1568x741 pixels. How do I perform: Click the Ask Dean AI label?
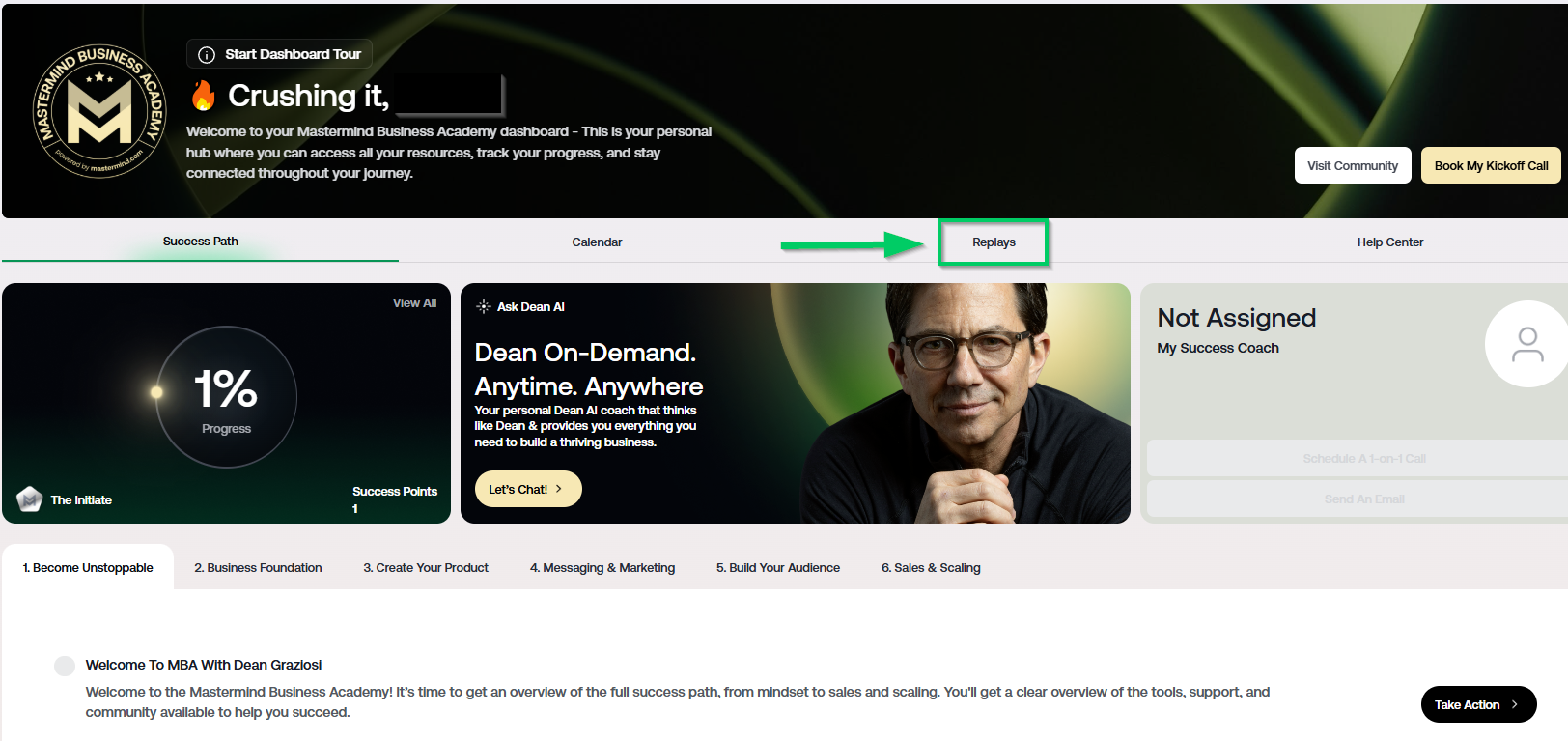coord(531,306)
